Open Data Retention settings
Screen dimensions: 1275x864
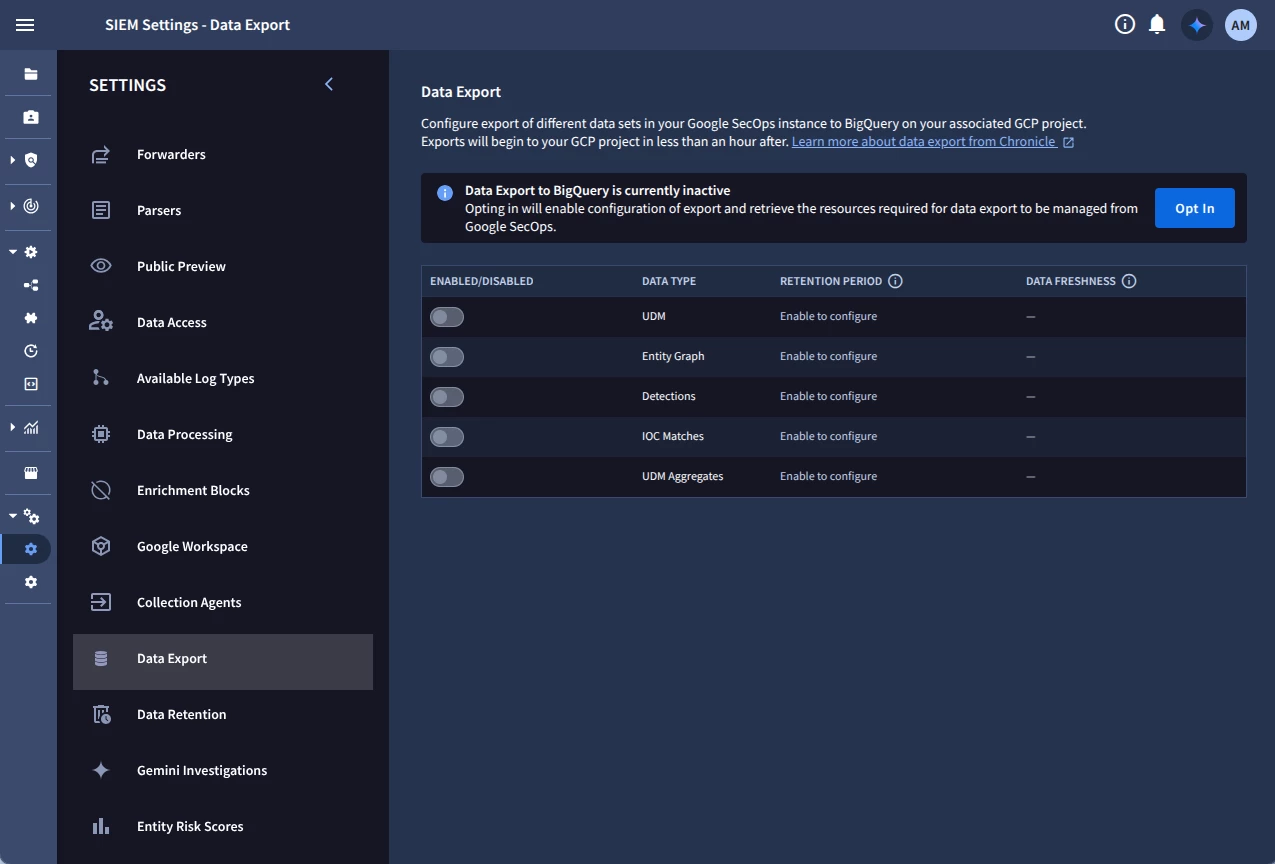[223, 715]
